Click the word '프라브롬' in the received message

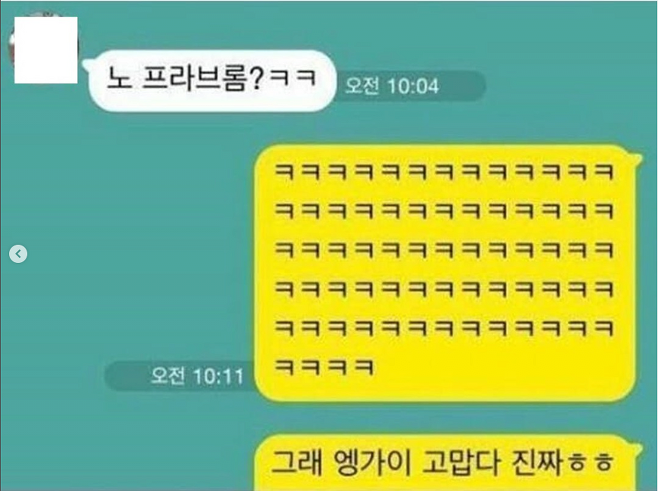194,78
